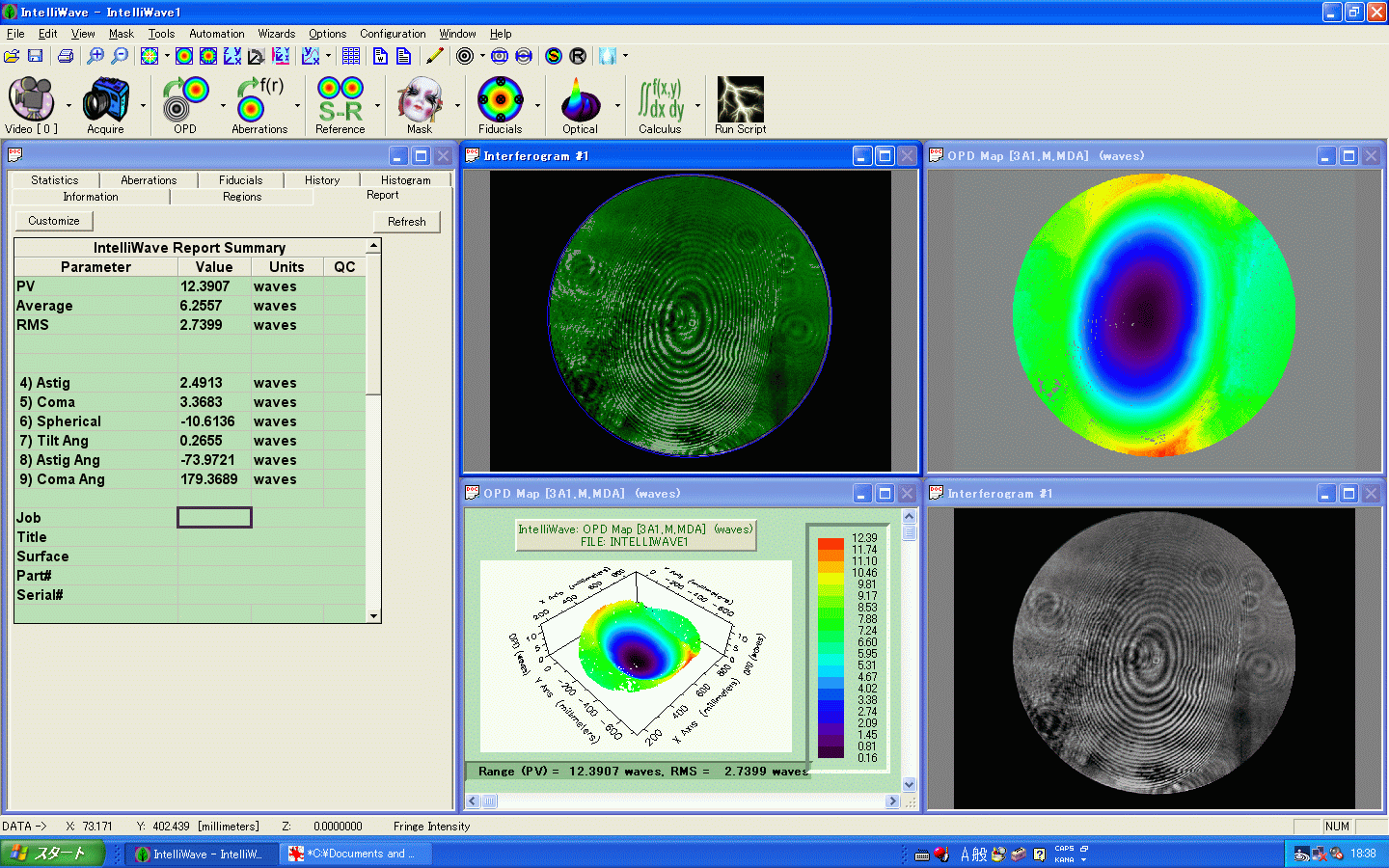This screenshot has width=1389, height=868.
Task: Click the print icon
Action: tap(66, 56)
